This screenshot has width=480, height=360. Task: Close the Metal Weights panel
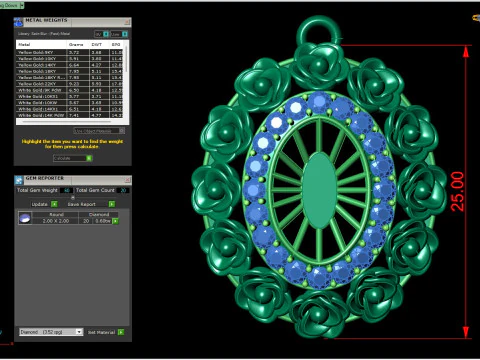(x=127, y=22)
